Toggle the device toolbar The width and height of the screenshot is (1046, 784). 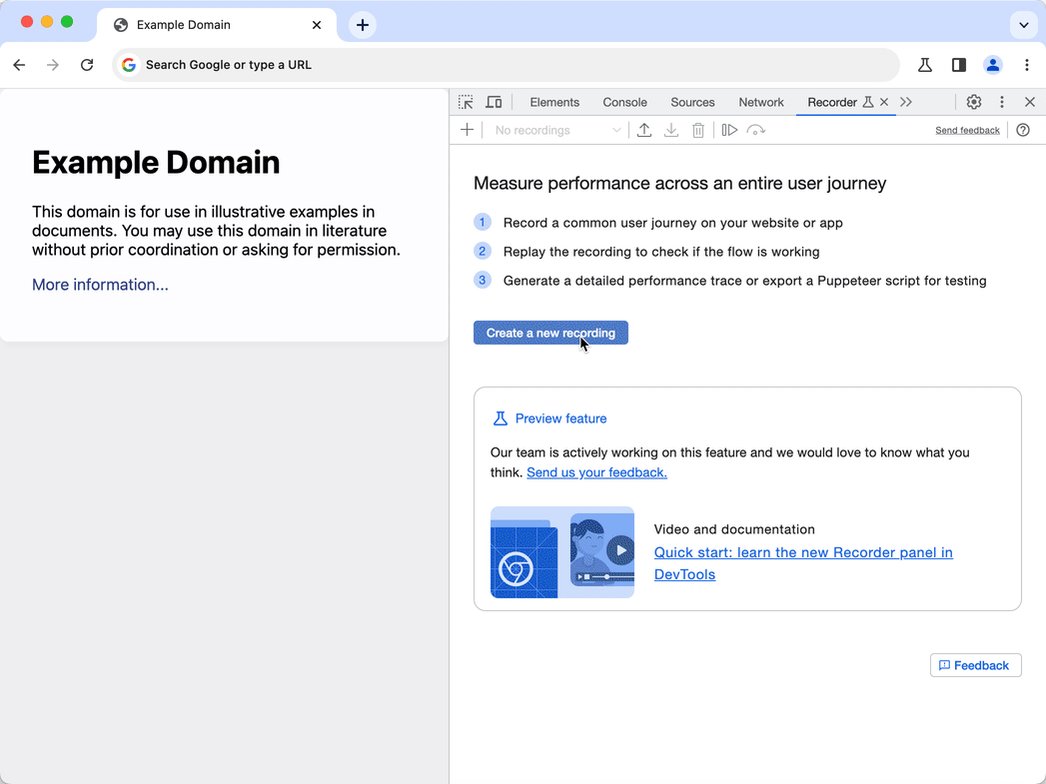click(x=494, y=102)
